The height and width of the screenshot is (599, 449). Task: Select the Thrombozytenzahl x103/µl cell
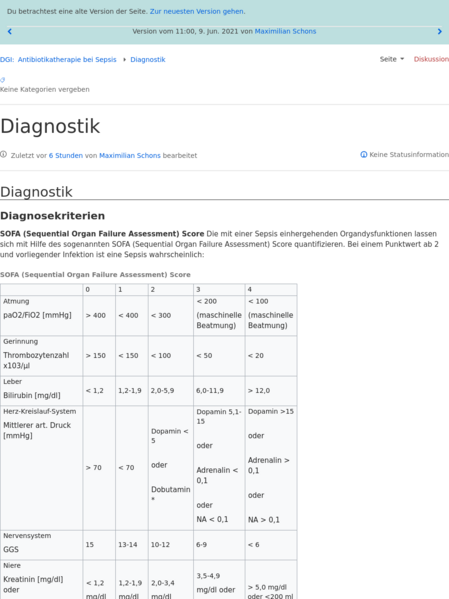coord(42,356)
